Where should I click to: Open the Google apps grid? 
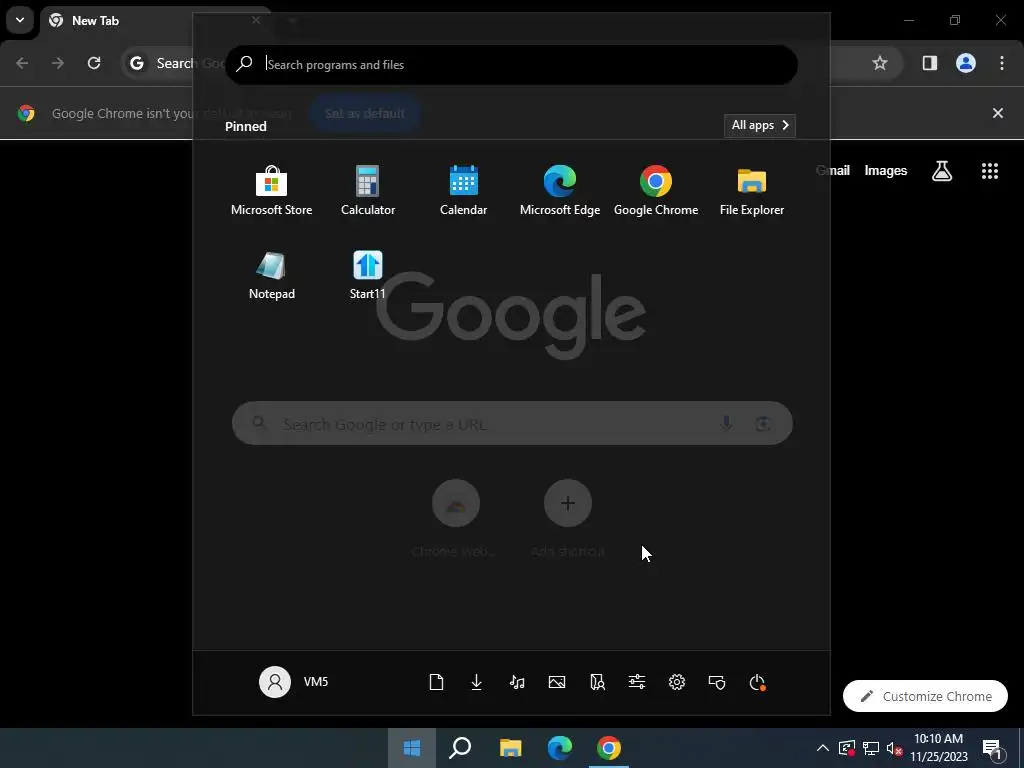click(x=990, y=170)
